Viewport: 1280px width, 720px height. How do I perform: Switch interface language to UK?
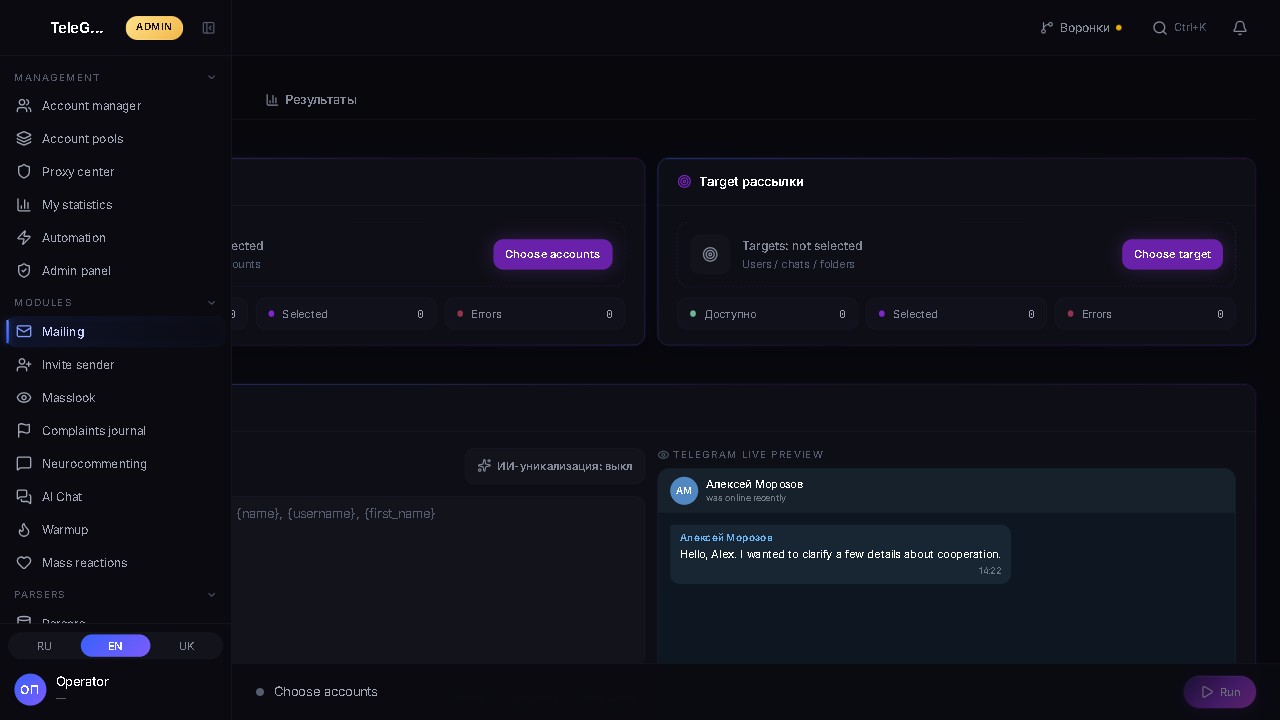tap(187, 646)
